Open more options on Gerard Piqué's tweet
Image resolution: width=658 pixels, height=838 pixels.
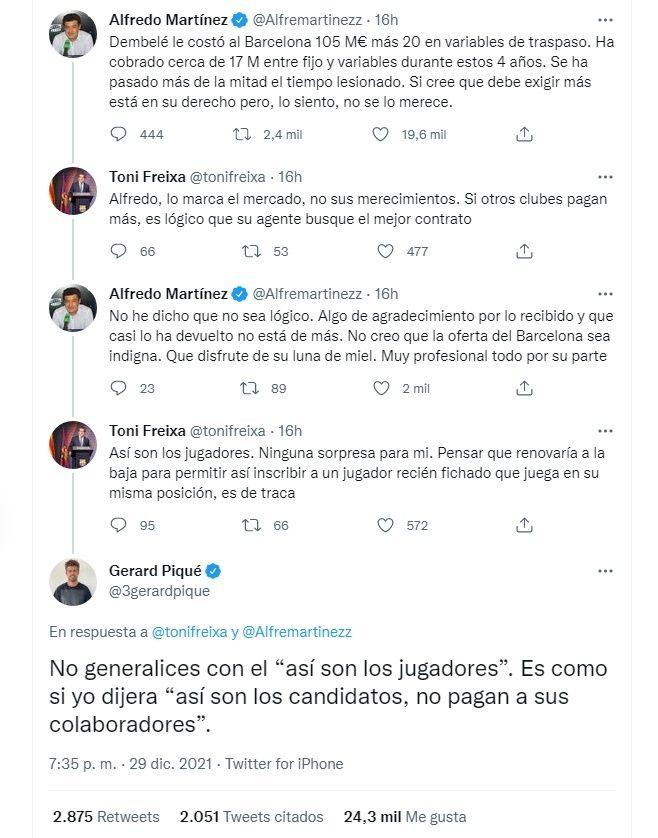point(605,570)
